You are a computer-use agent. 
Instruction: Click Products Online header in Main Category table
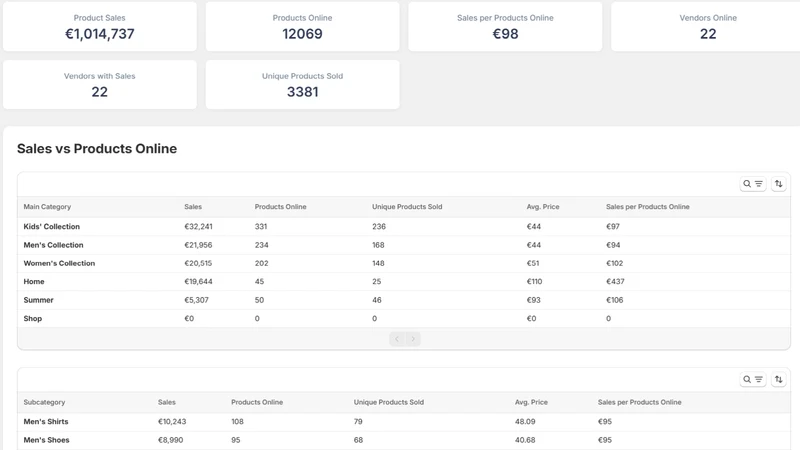point(280,207)
